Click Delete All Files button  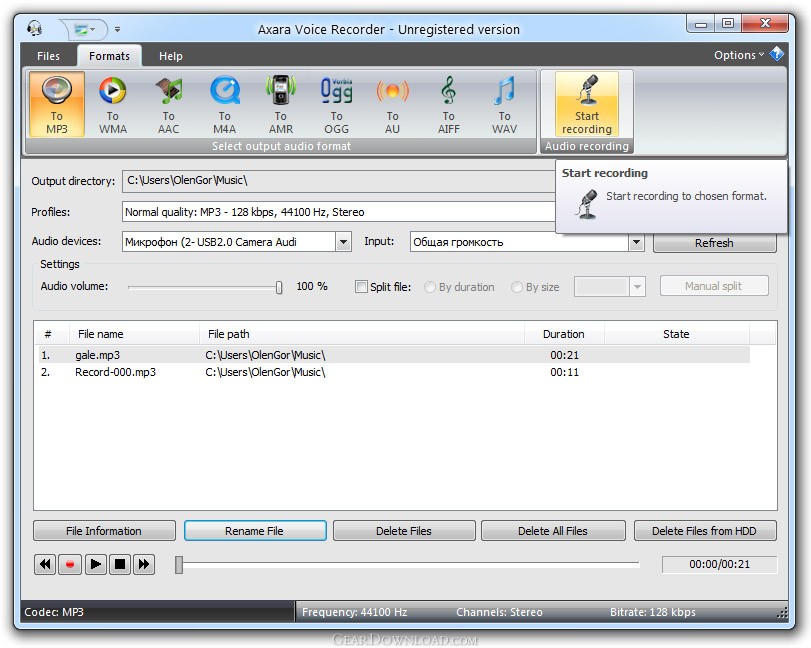point(553,531)
